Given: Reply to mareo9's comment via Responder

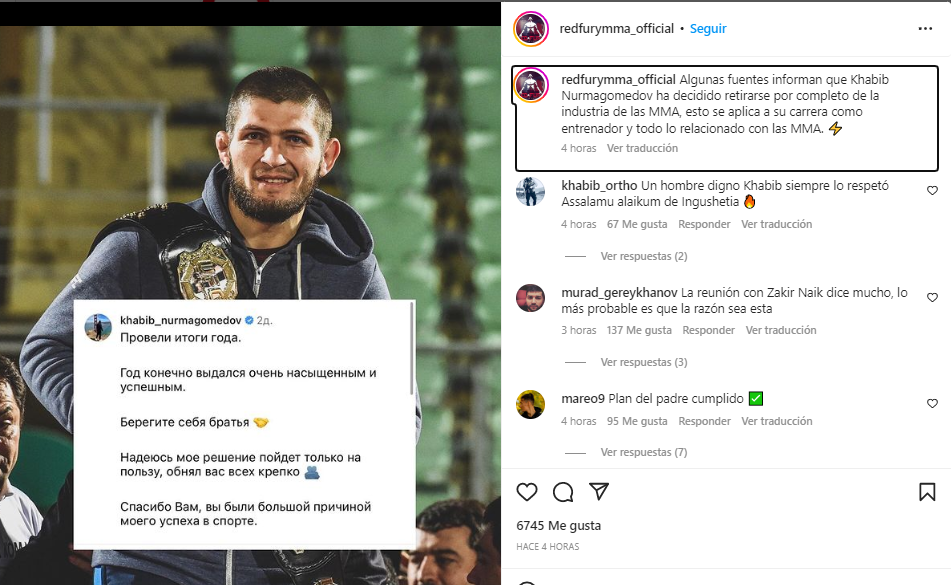Looking at the screenshot, I should [704, 422].
